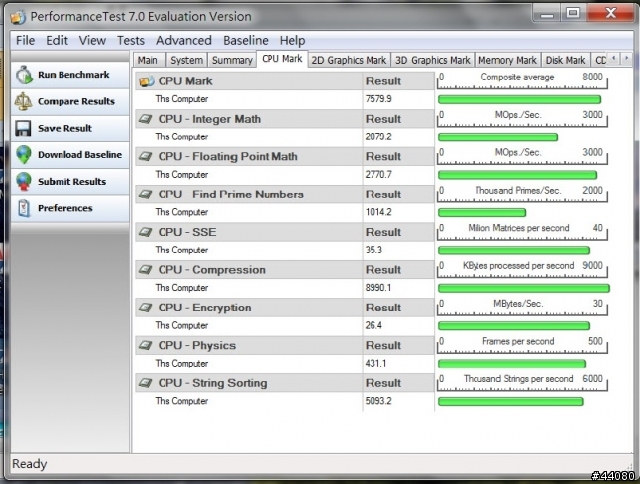Click the chip icon beside CPU - Physics

(x=146, y=346)
